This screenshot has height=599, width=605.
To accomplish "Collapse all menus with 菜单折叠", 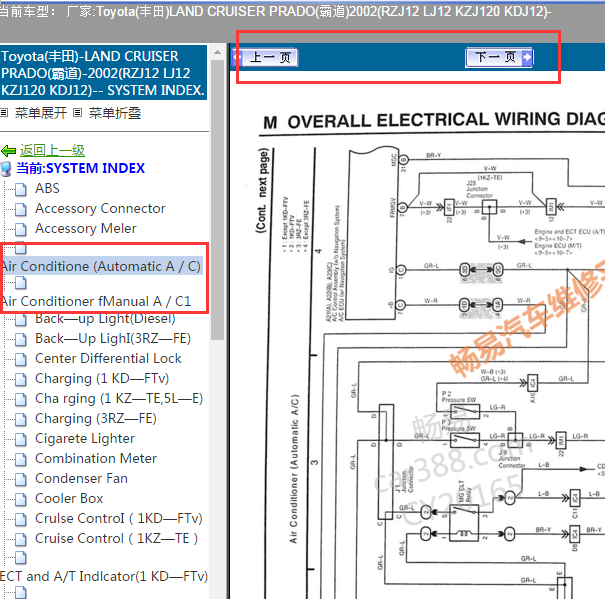I will (115, 113).
